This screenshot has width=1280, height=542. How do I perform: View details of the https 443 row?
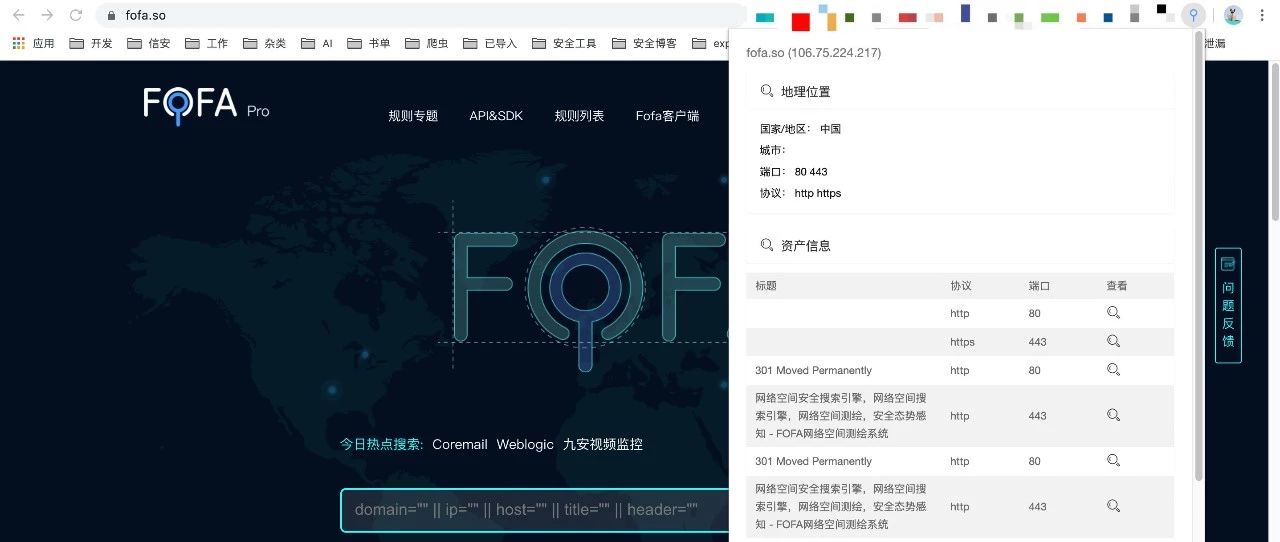click(1113, 341)
